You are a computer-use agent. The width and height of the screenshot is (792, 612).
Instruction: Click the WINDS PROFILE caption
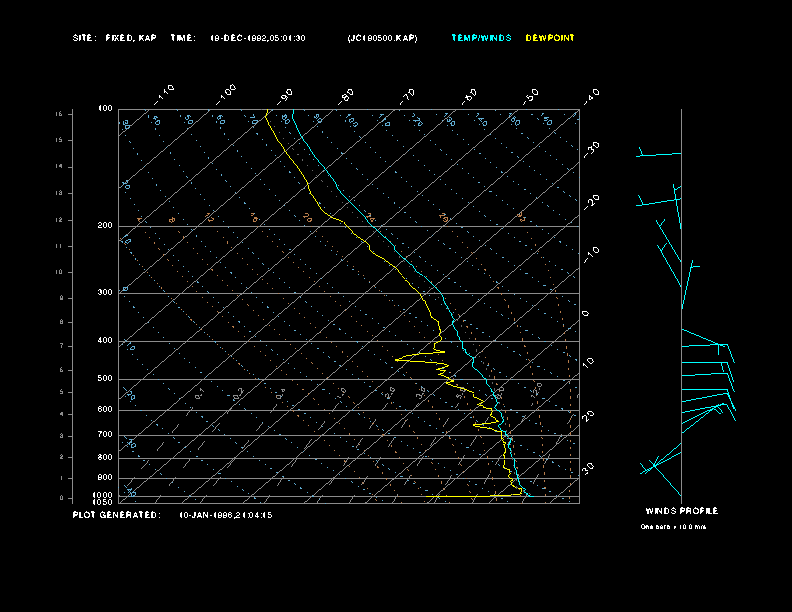(x=681, y=511)
